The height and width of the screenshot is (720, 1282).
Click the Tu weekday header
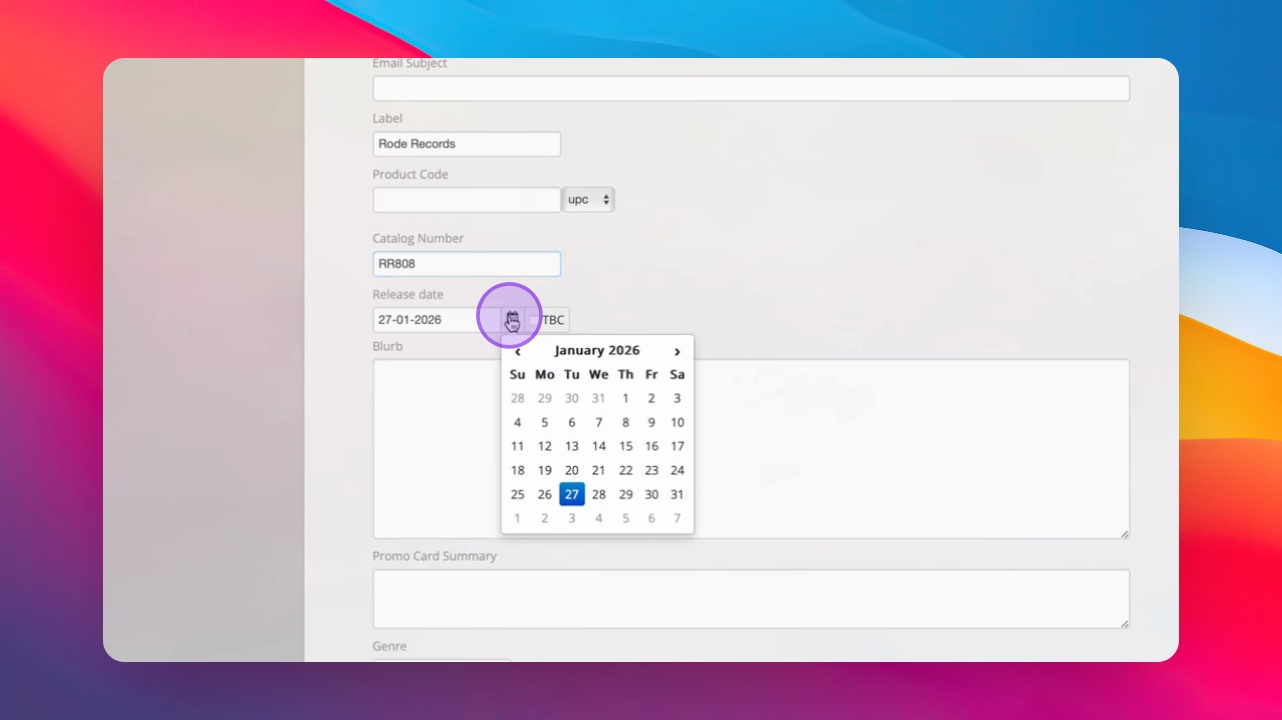[572, 374]
